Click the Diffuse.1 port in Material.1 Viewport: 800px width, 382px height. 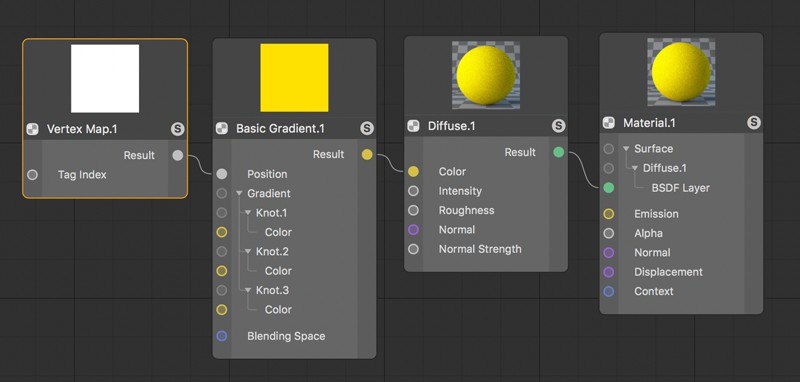click(x=609, y=168)
